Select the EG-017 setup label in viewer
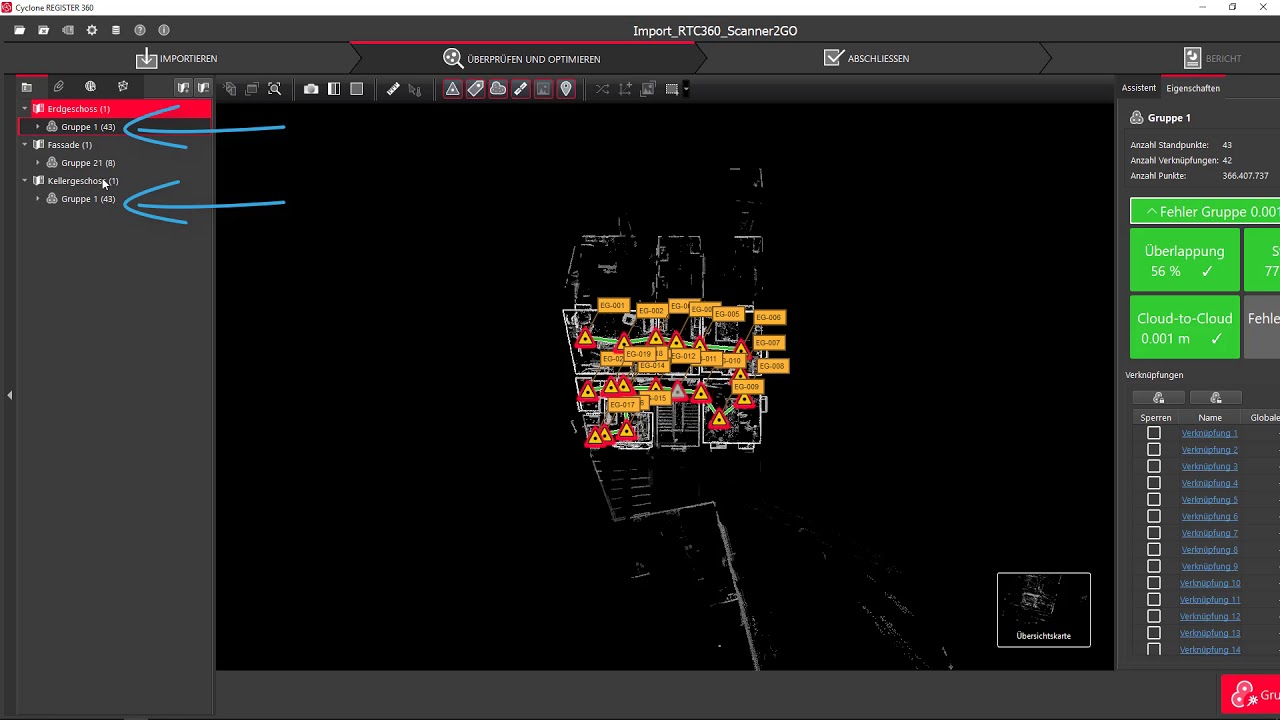Screen dimensions: 1280x720 pyautogui.click(x=622, y=405)
